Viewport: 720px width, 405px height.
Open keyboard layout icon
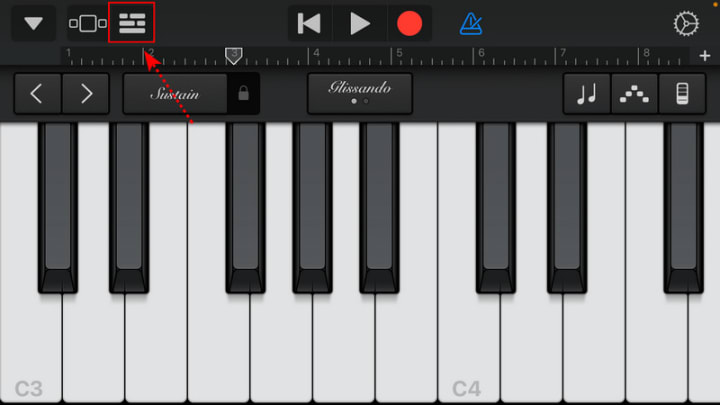click(x=682, y=94)
